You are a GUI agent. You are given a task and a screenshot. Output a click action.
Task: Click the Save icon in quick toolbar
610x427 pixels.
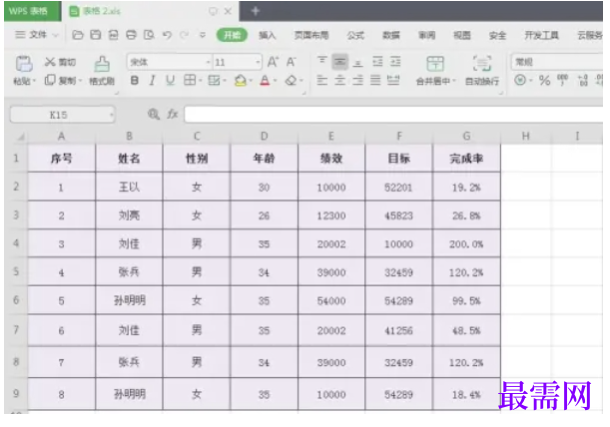click(x=96, y=35)
